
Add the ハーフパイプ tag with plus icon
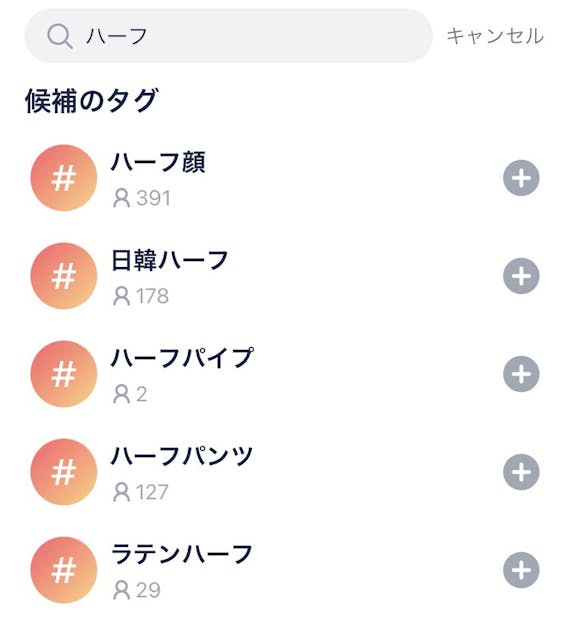click(x=521, y=374)
